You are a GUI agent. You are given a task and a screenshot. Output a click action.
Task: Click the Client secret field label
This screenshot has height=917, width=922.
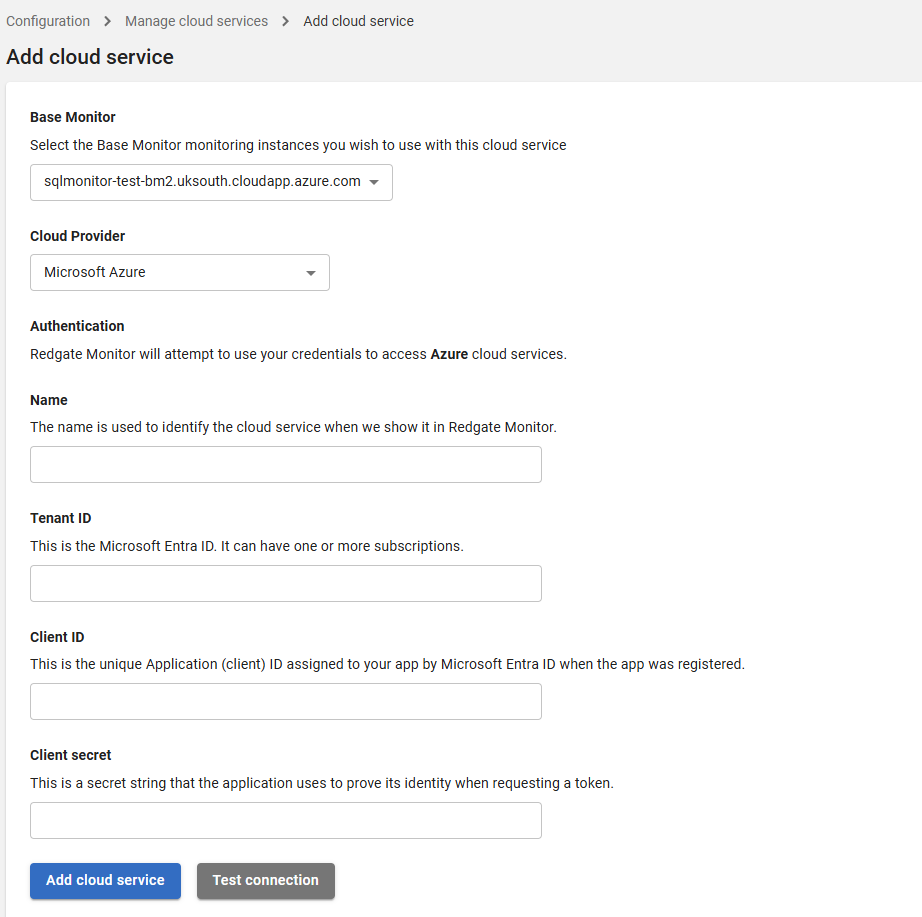71,755
